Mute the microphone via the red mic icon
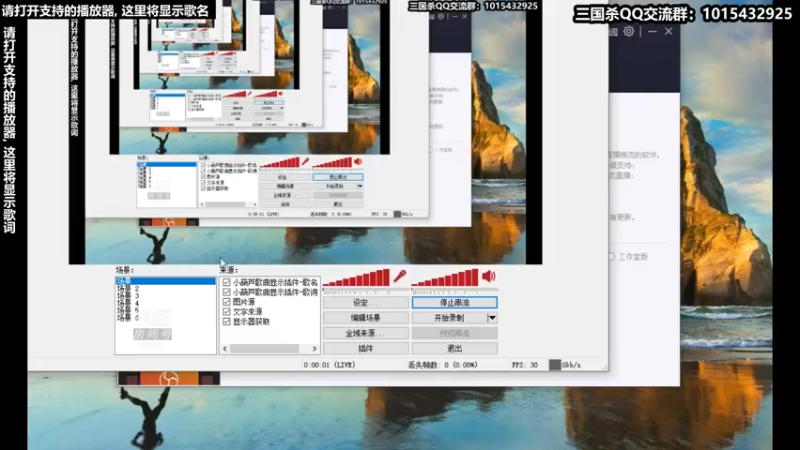 point(399,277)
